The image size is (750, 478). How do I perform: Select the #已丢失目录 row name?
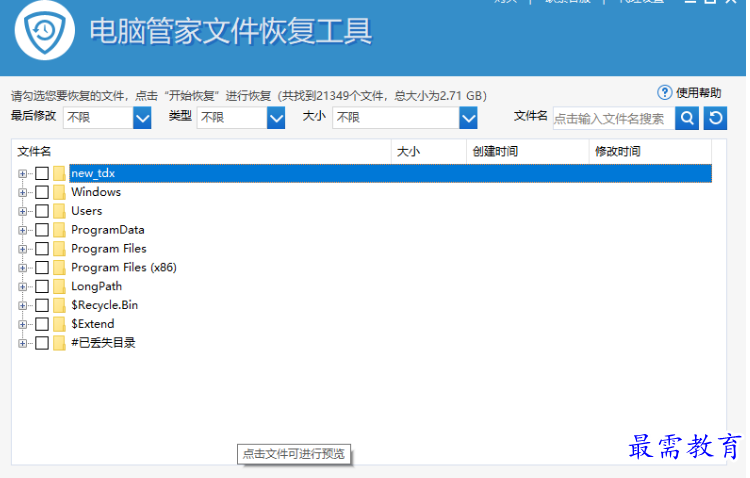click(x=103, y=343)
